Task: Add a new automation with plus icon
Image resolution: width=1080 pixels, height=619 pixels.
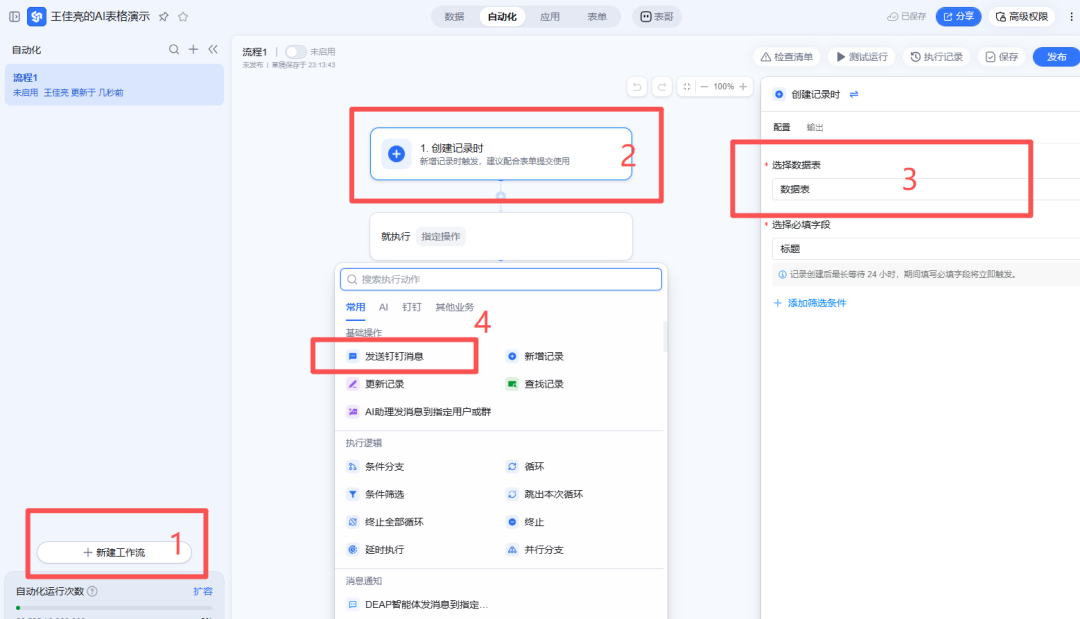Action: point(194,50)
